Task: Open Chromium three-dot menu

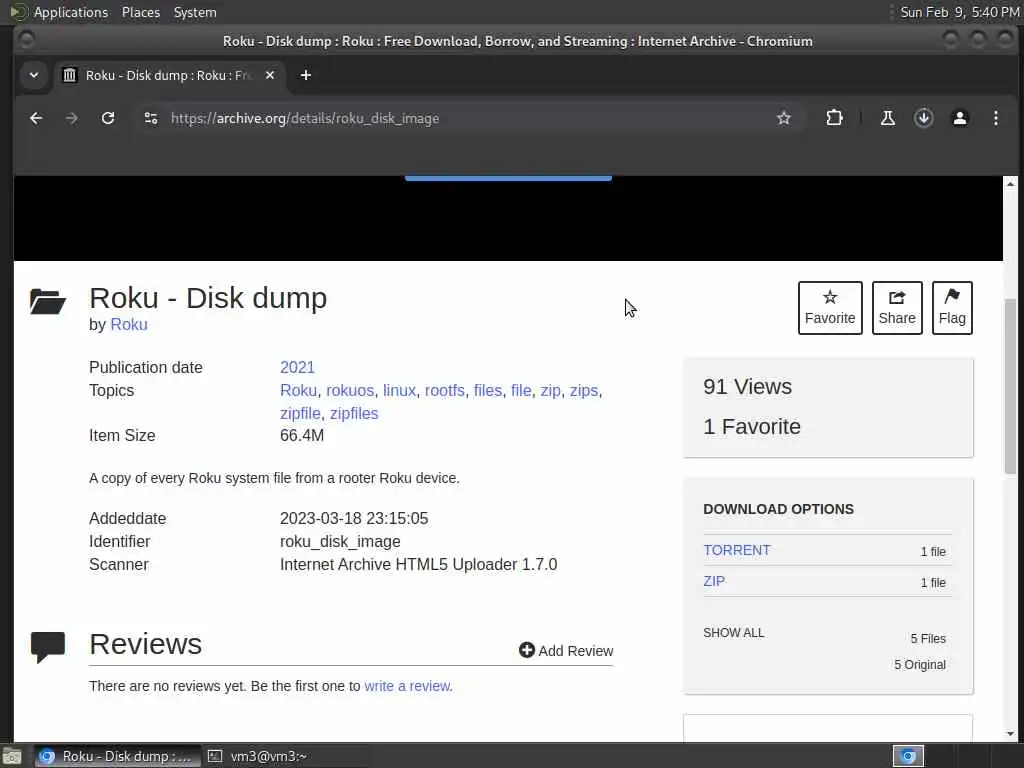Action: (x=995, y=118)
